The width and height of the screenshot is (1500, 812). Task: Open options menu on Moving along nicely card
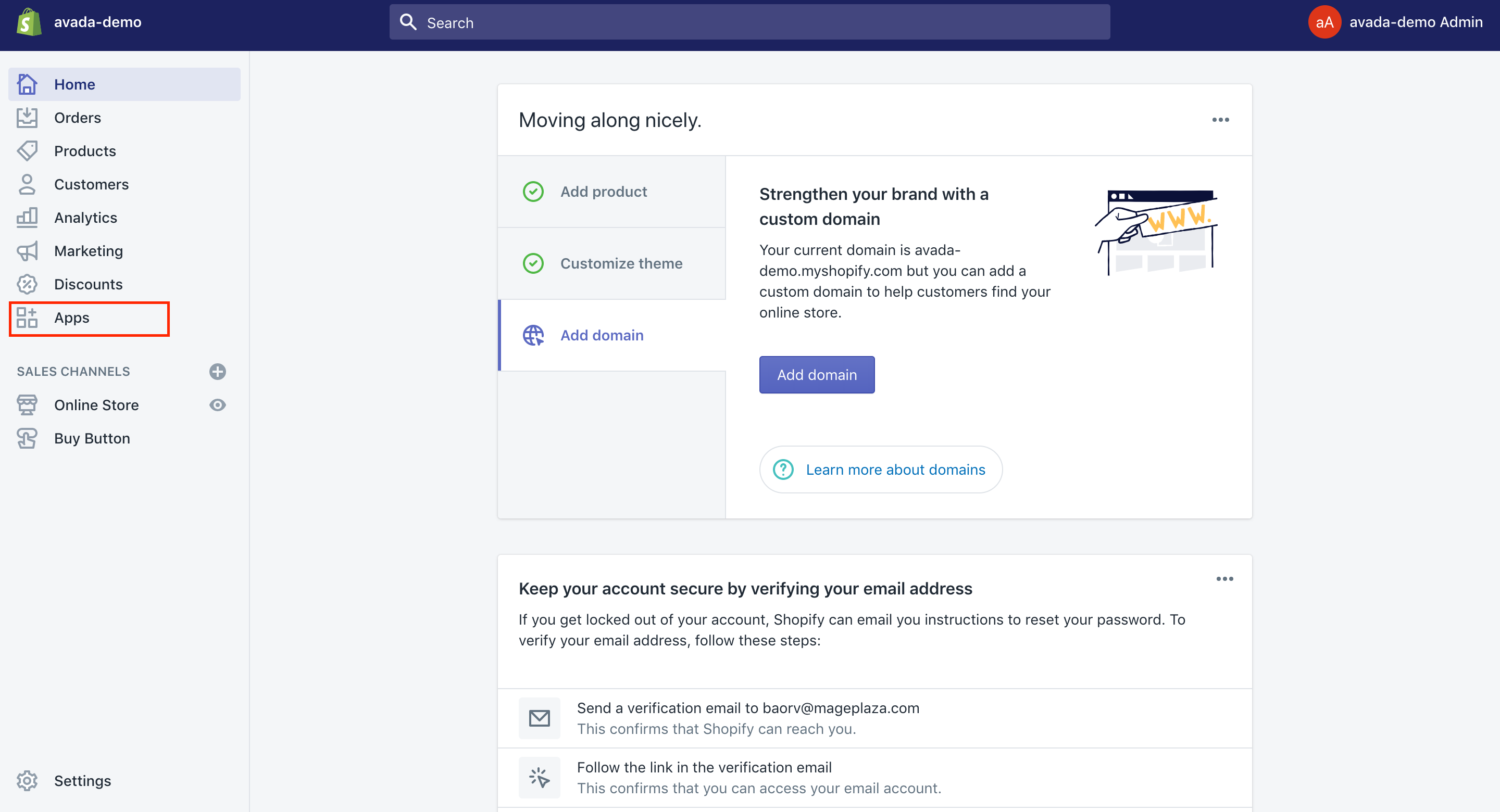[1220, 120]
